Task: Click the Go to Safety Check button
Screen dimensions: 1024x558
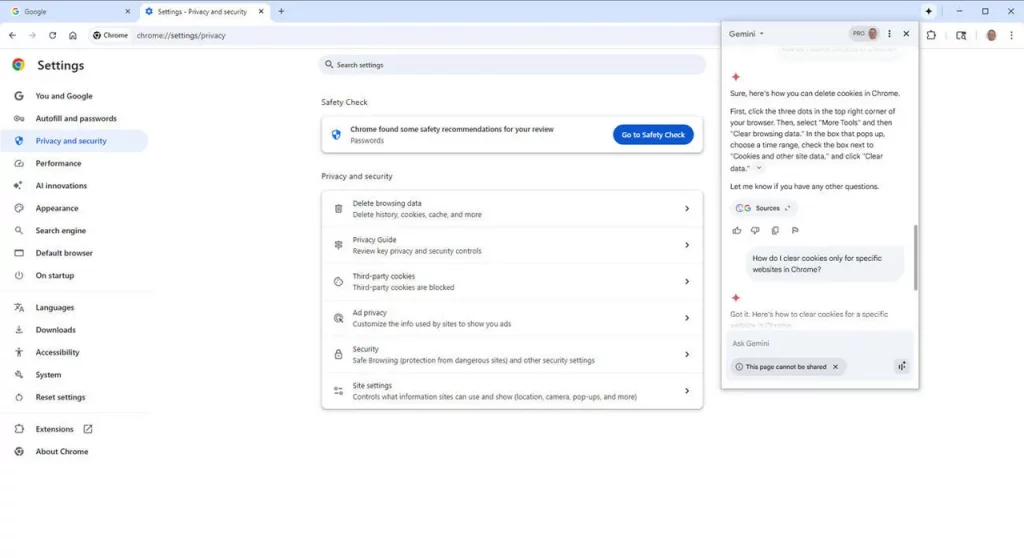Action: (653, 135)
